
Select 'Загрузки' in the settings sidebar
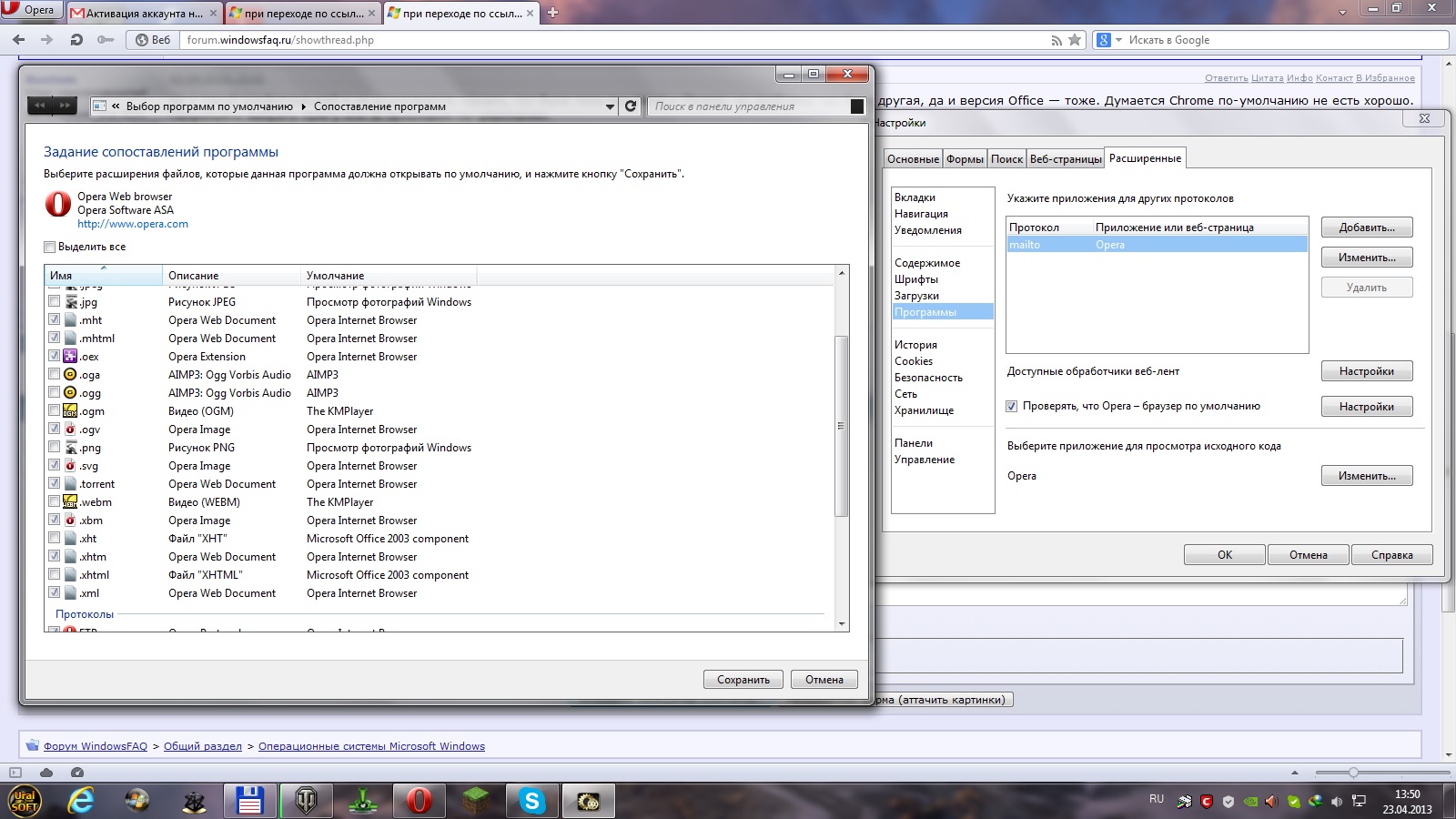(x=916, y=296)
